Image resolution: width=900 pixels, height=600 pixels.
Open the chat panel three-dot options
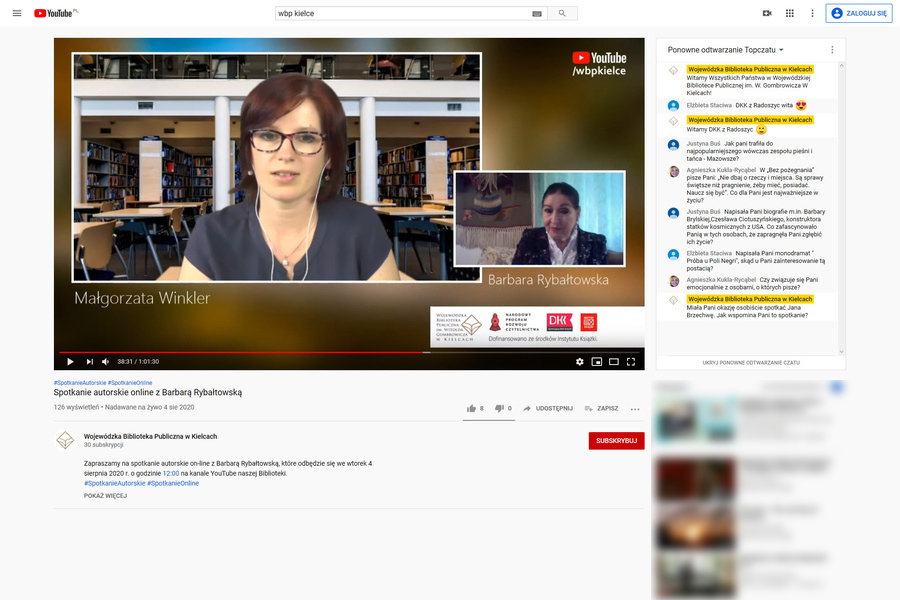click(x=832, y=50)
